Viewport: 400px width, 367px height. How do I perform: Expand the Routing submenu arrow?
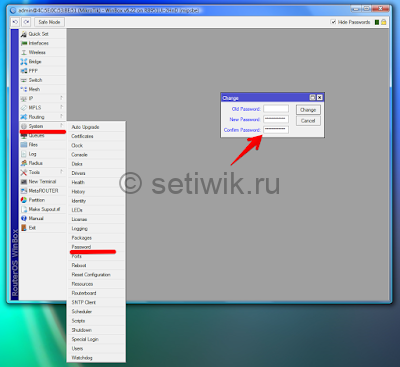tap(61, 116)
